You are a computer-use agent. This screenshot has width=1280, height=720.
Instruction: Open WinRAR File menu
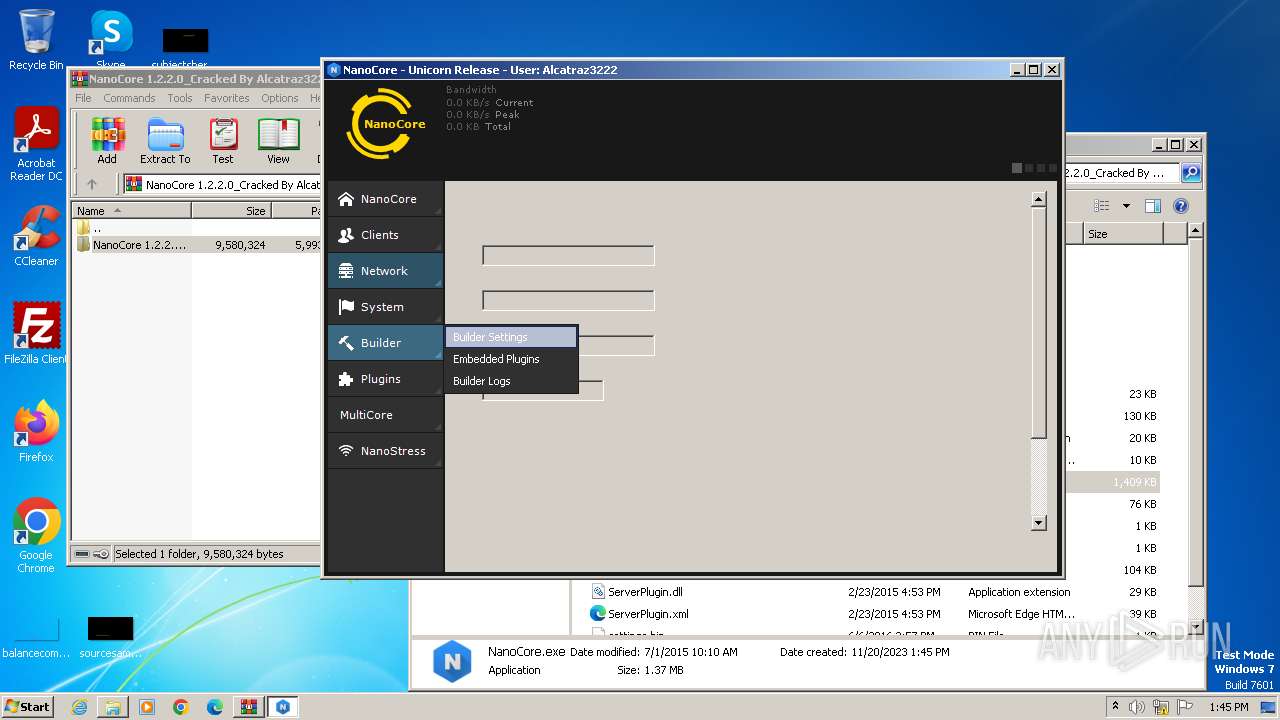[83, 98]
